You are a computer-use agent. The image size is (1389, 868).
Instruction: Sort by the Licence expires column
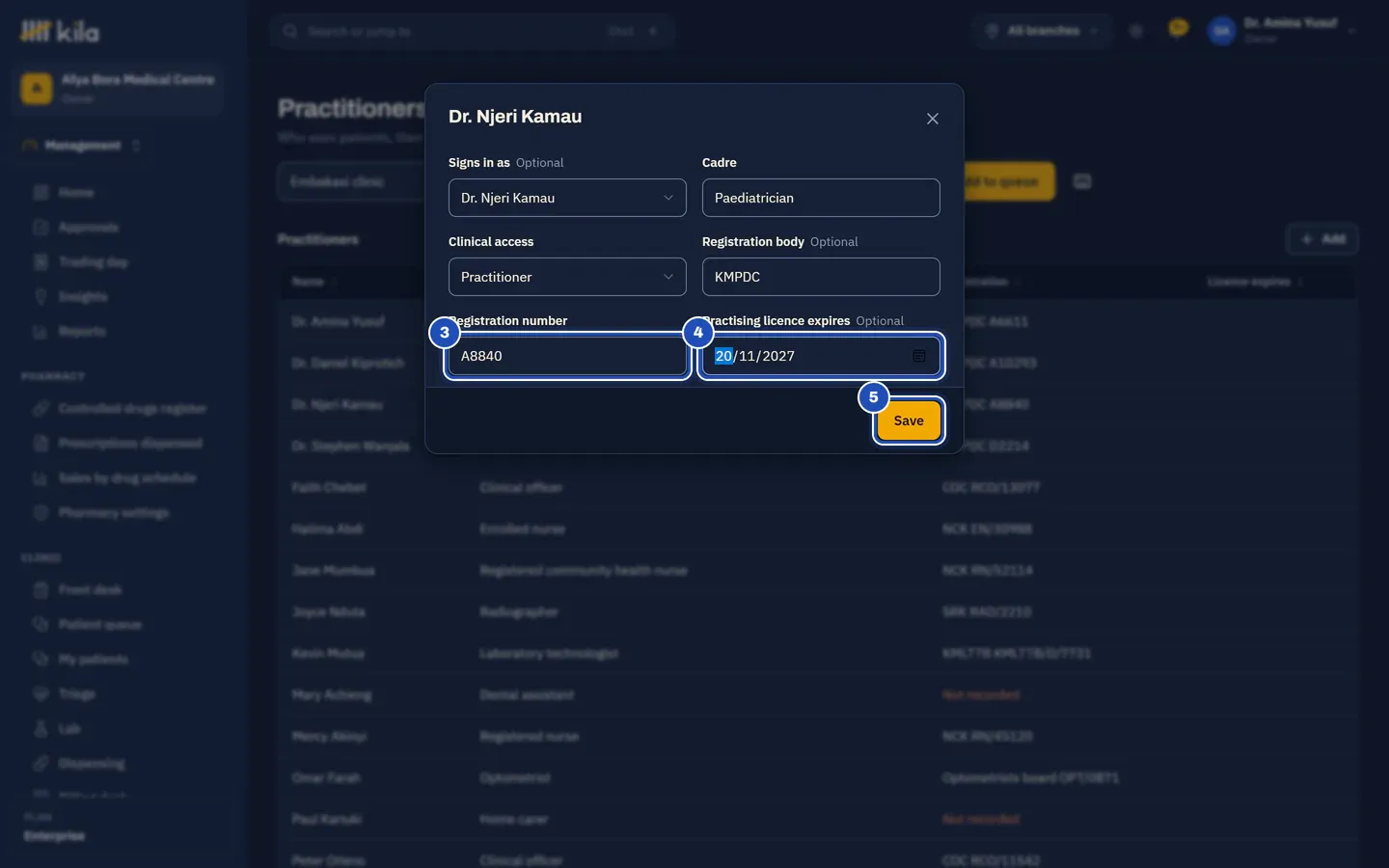pyautogui.click(x=1255, y=282)
